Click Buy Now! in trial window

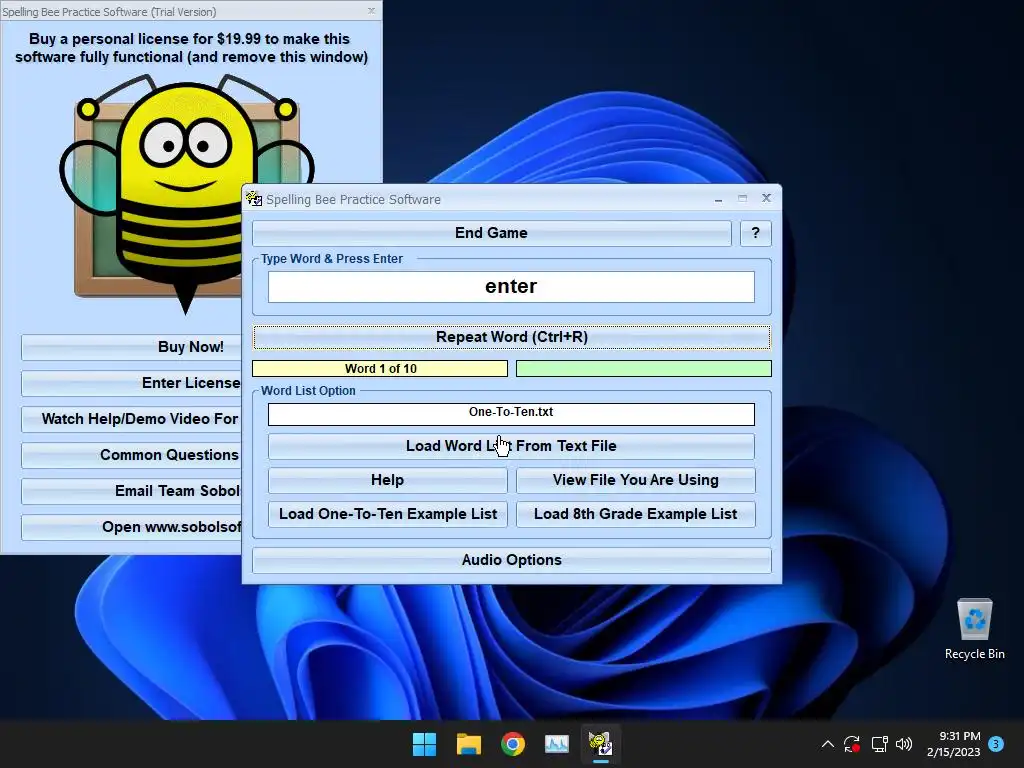pyautogui.click(x=132, y=347)
